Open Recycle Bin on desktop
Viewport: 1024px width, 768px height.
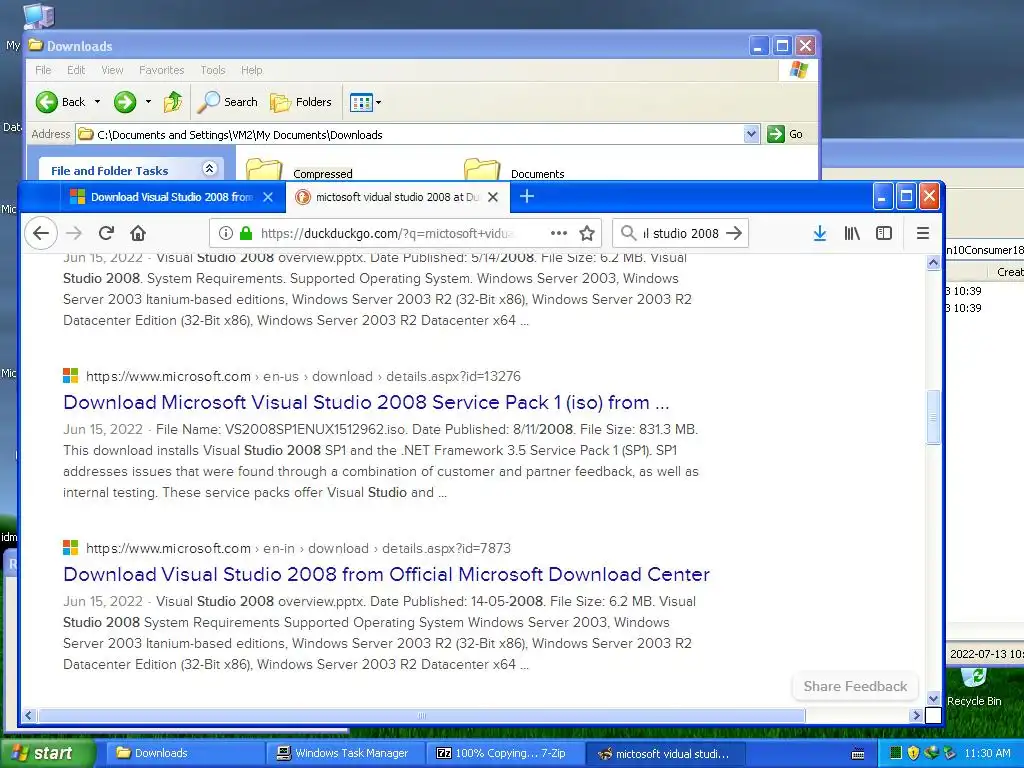[974, 688]
